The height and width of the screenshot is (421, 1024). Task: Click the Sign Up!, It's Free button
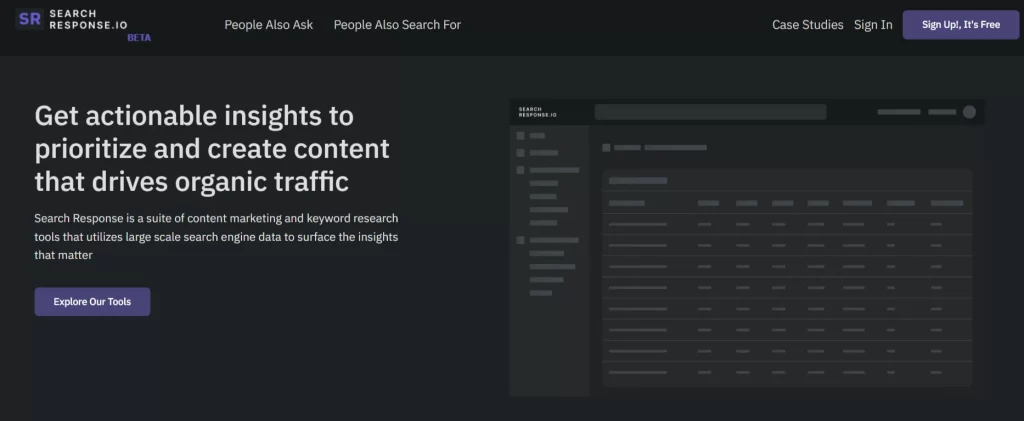pos(961,25)
